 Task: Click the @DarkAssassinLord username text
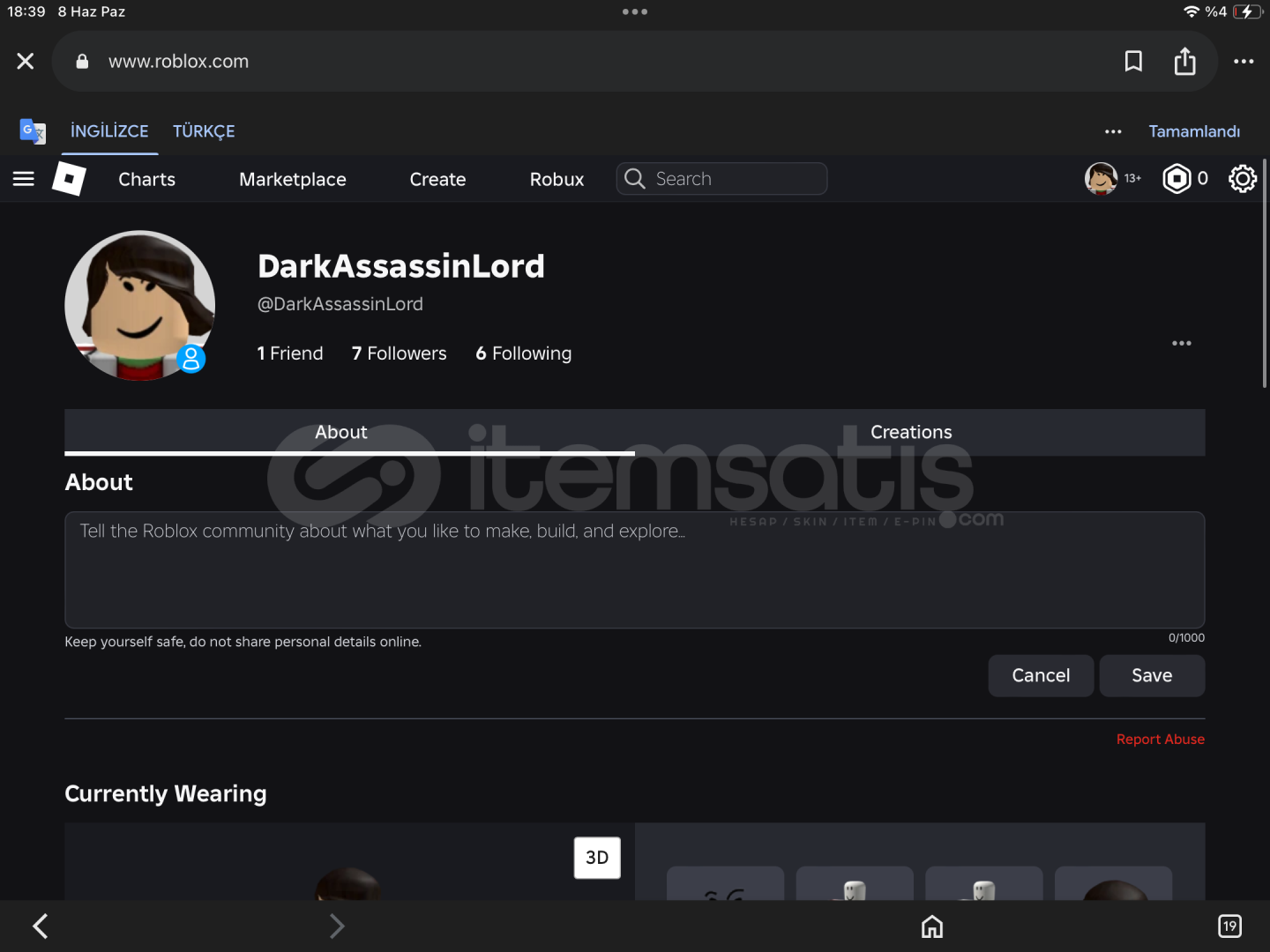click(340, 304)
